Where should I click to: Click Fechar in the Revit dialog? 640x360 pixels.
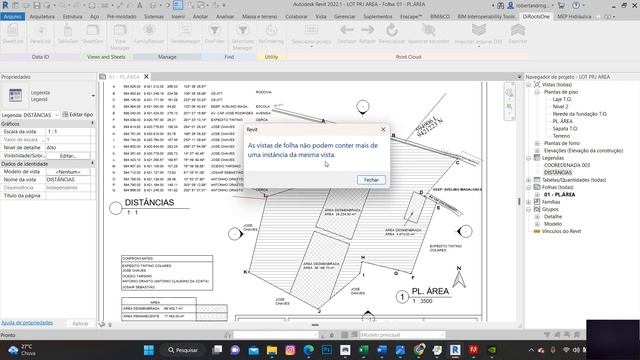[x=371, y=180]
